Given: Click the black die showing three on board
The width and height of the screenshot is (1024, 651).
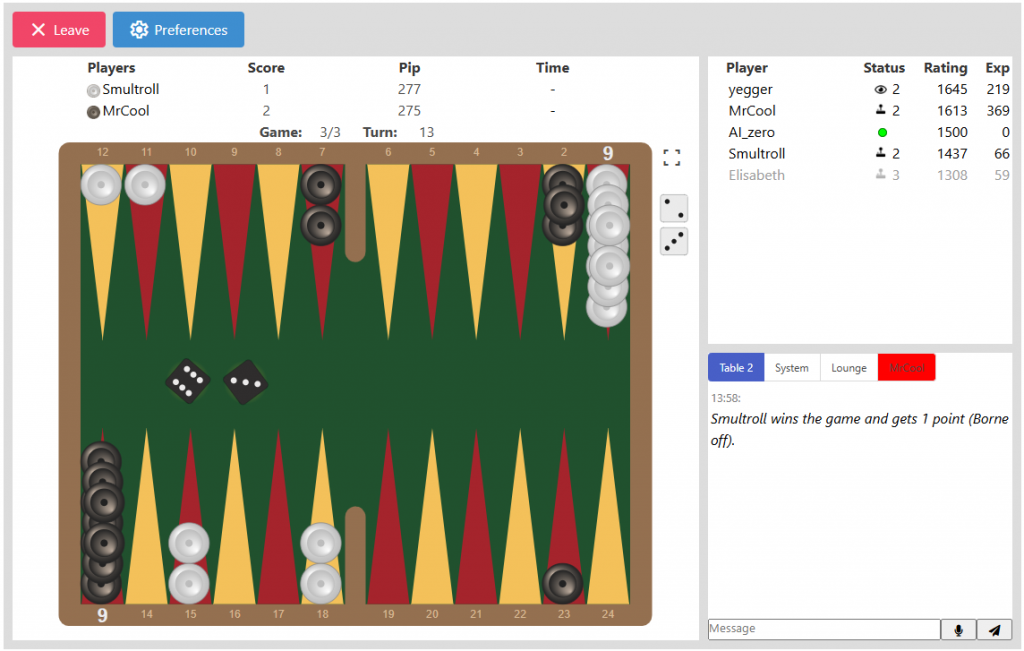Looking at the screenshot, I should tap(245, 381).
